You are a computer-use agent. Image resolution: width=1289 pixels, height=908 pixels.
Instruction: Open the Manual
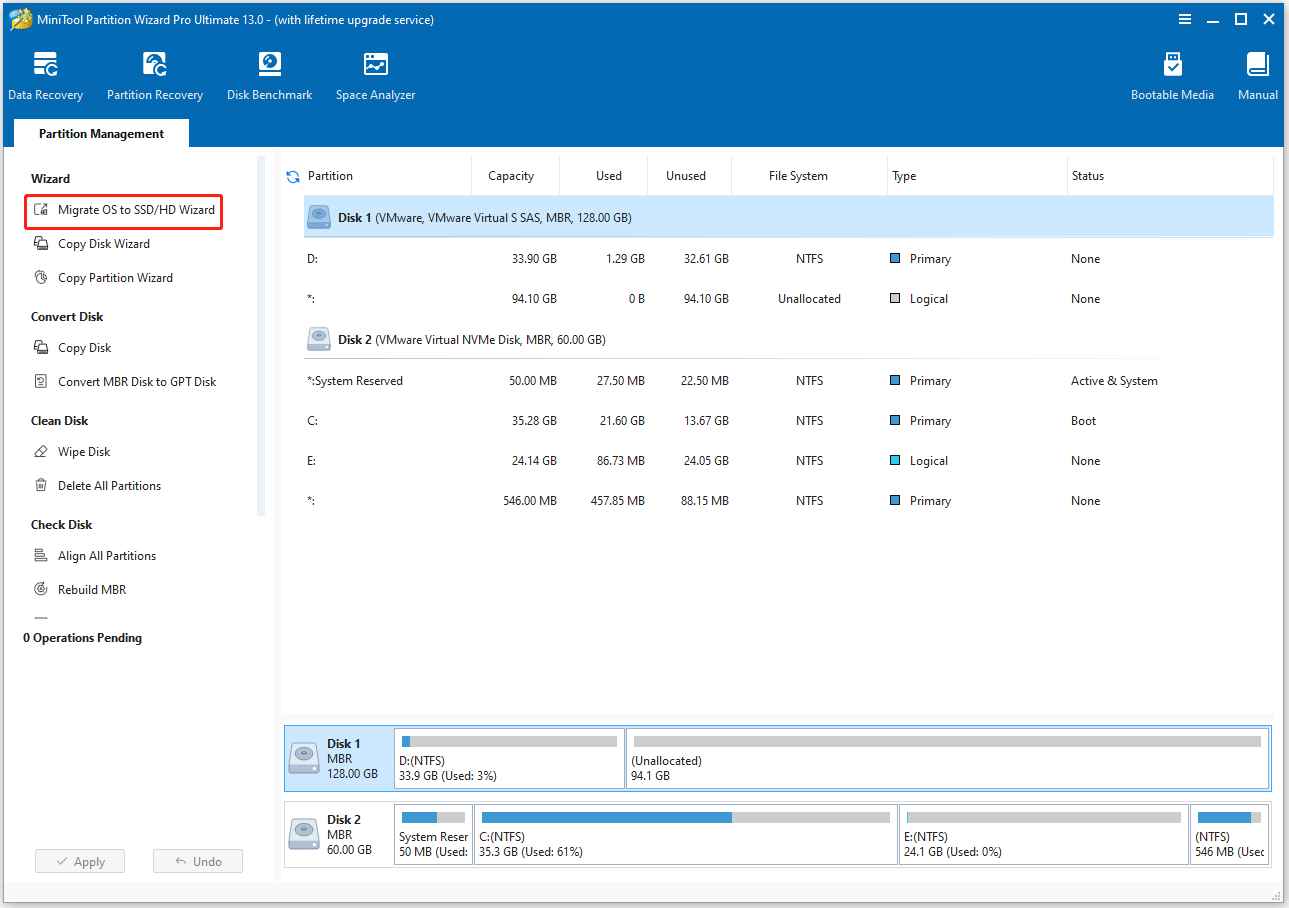[1256, 75]
